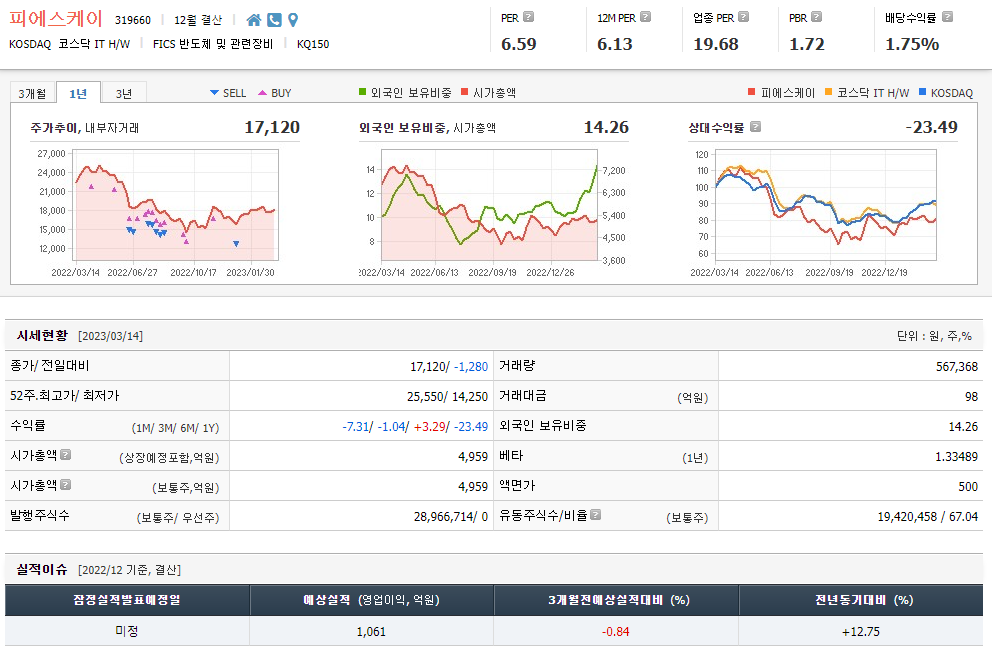Click 예상실적 영업이익 value 1,061

tap(371, 632)
